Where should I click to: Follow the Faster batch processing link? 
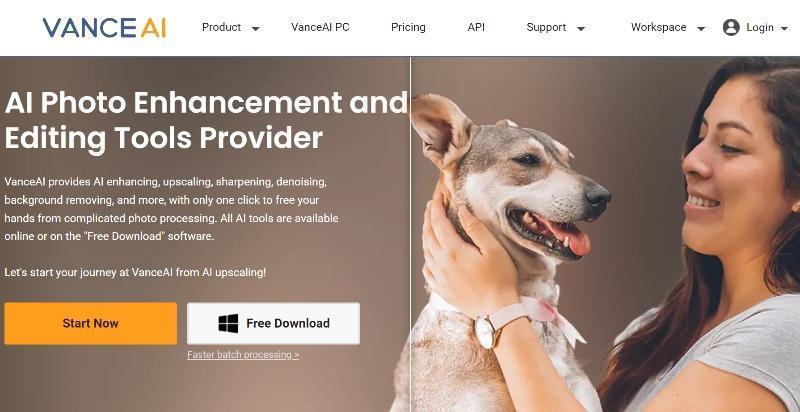[243, 354]
